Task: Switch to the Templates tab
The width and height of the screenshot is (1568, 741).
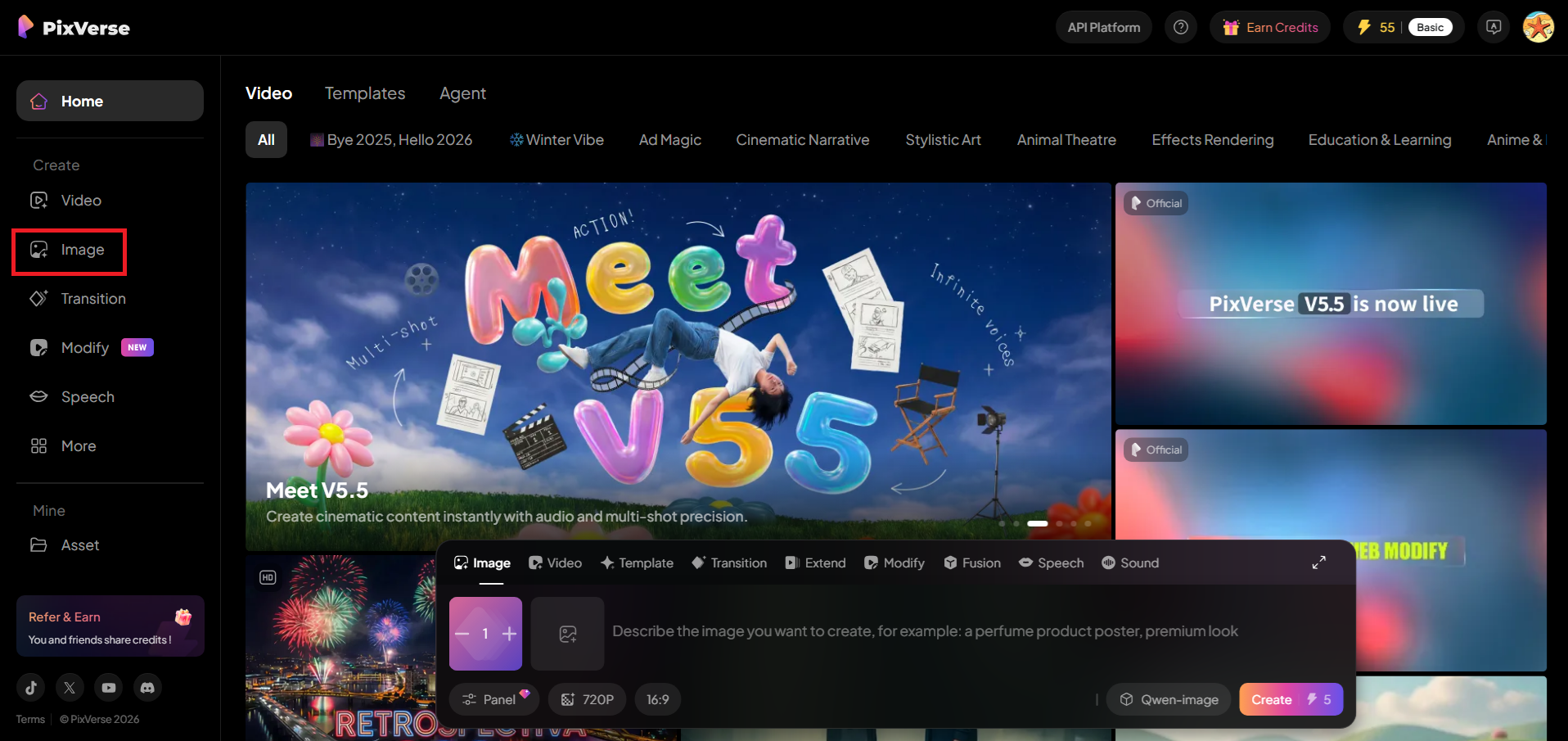Action: point(364,93)
